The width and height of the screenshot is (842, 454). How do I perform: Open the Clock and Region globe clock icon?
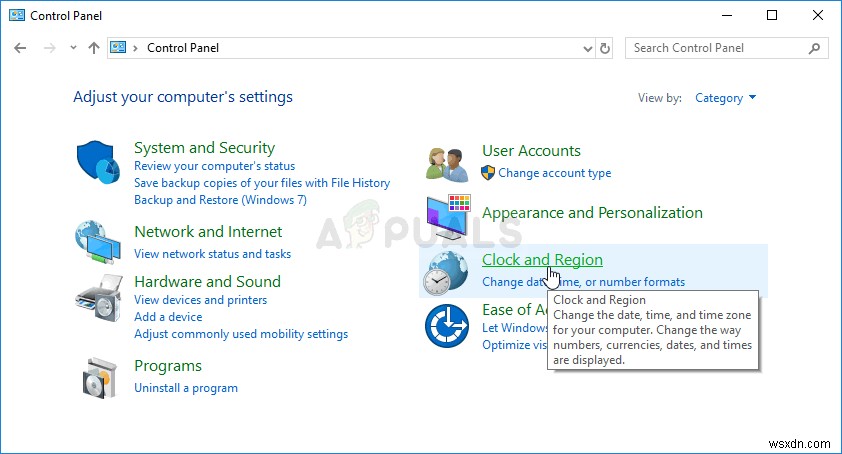coord(445,273)
